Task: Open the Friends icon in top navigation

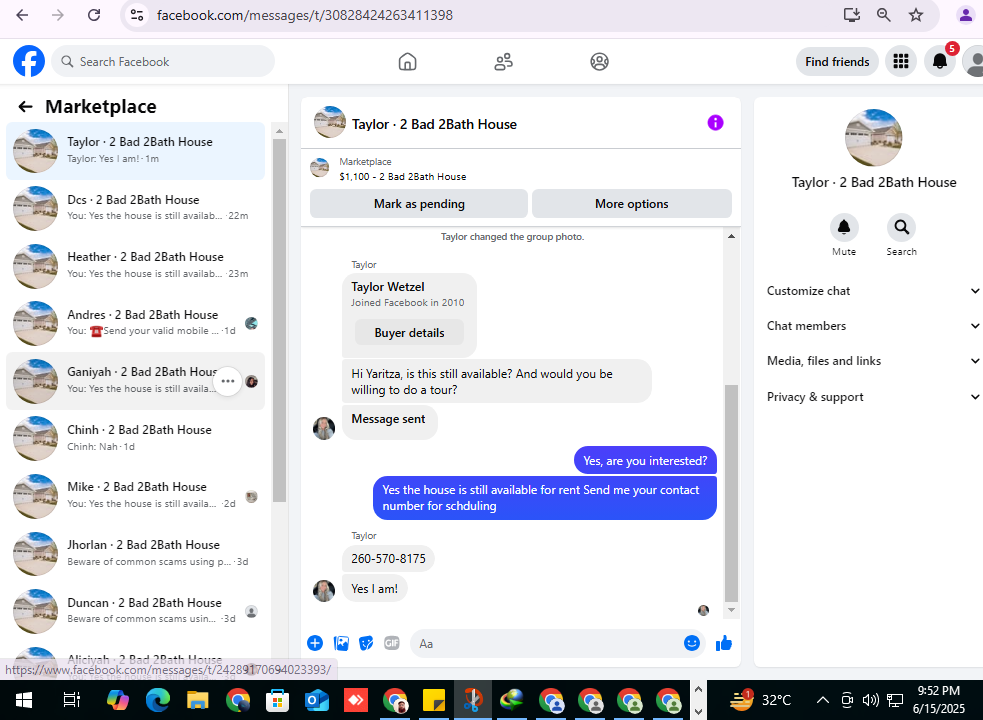Action: [x=503, y=61]
